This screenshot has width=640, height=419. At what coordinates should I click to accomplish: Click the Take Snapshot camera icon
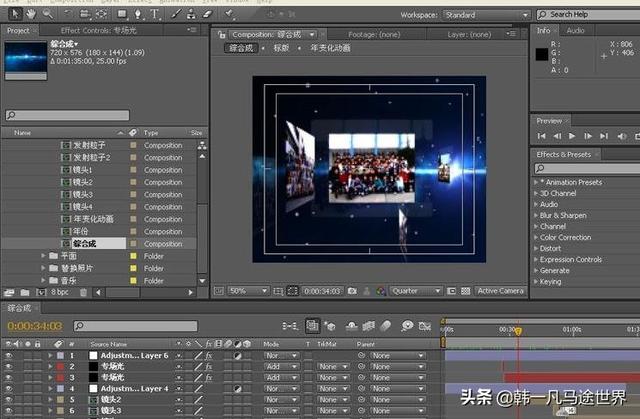[352, 291]
